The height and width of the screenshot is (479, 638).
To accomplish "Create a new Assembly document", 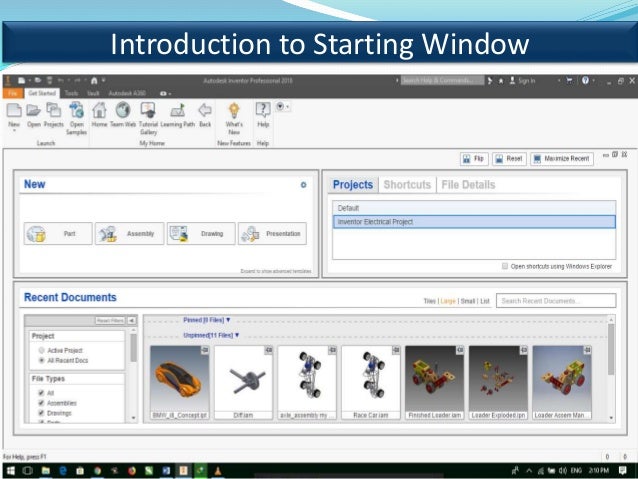I will pyautogui.click(x=129, y=234).
